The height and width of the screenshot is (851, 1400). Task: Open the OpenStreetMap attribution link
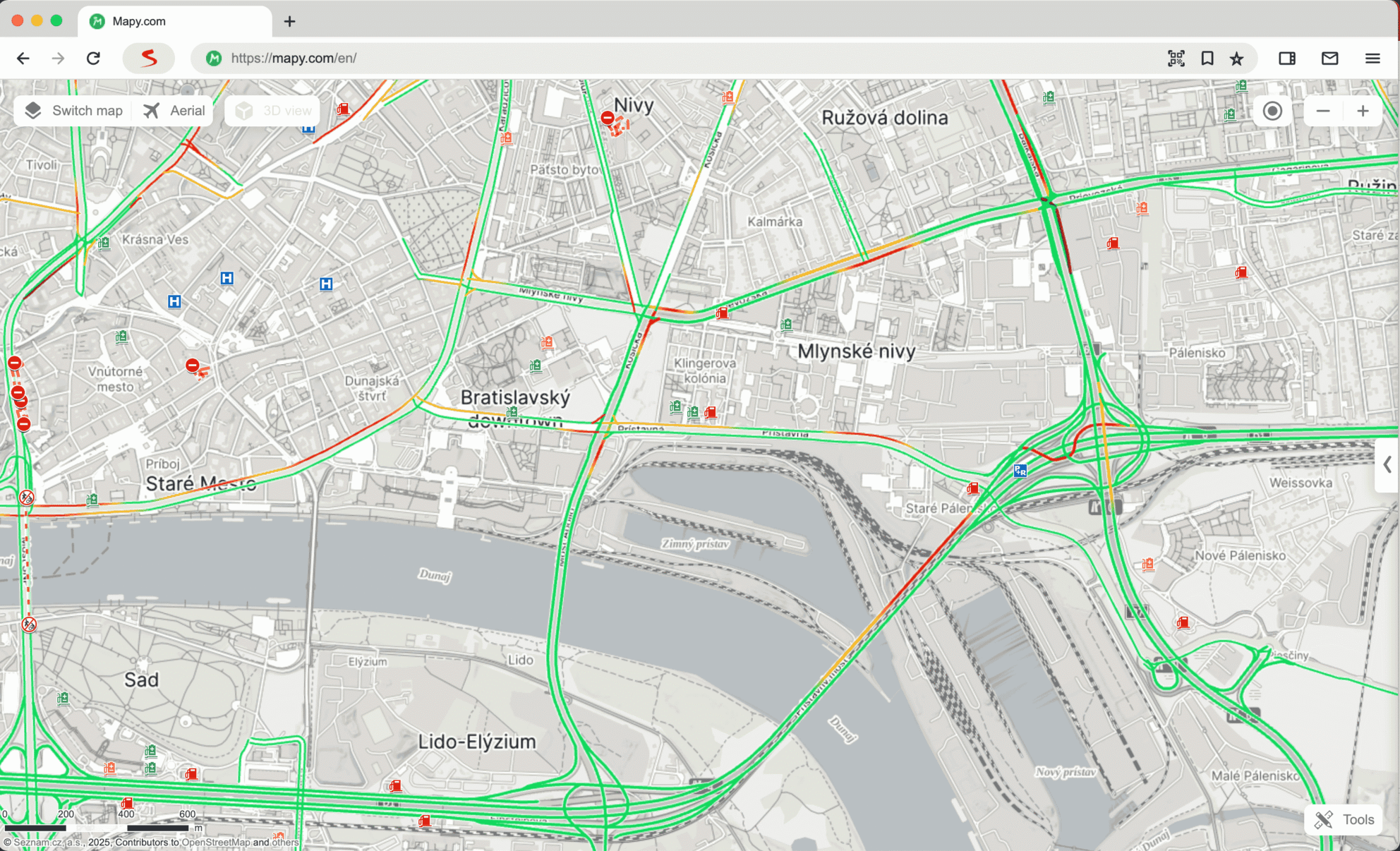[x=215, y=842]
